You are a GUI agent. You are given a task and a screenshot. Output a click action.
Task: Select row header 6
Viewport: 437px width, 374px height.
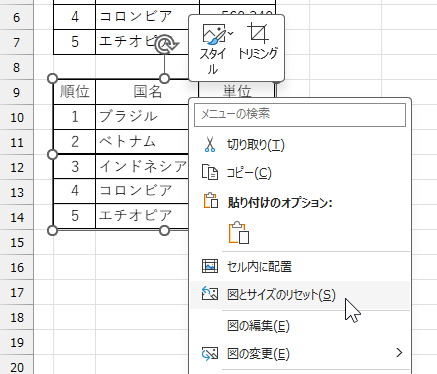(17, 17)
